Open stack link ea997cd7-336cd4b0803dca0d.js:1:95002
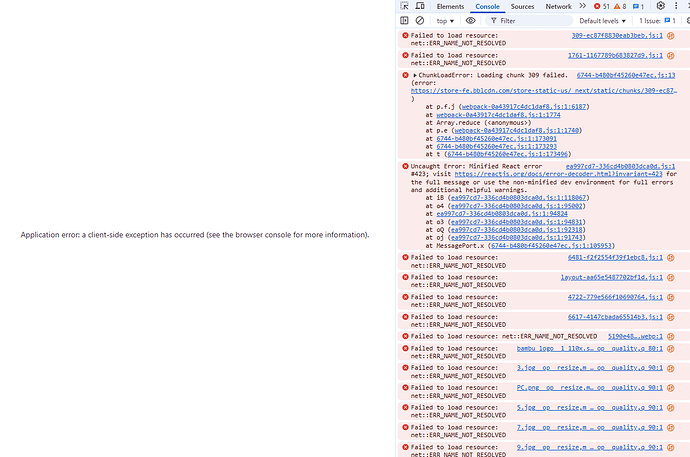The height and width of the screenshot is (457, 690). click(x=517, y=206)
